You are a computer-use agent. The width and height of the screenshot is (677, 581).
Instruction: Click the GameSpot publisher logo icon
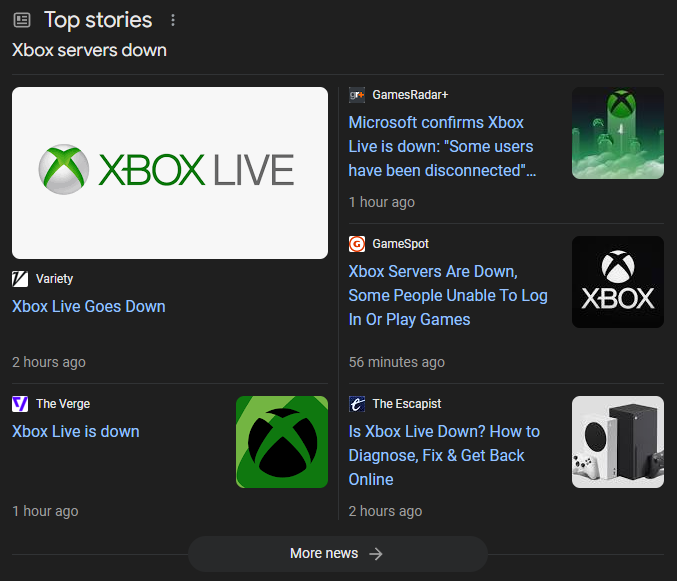[x=357, y=244]
